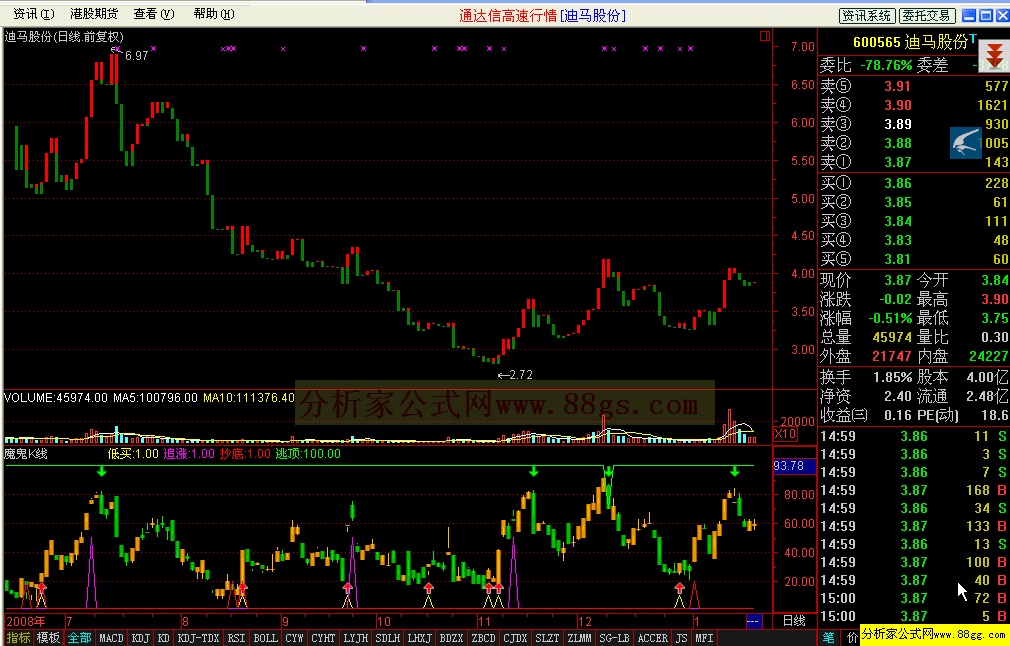Click the 换手 value 1.85%
This screenshot has width=1010, height=646.
point(893,377)
